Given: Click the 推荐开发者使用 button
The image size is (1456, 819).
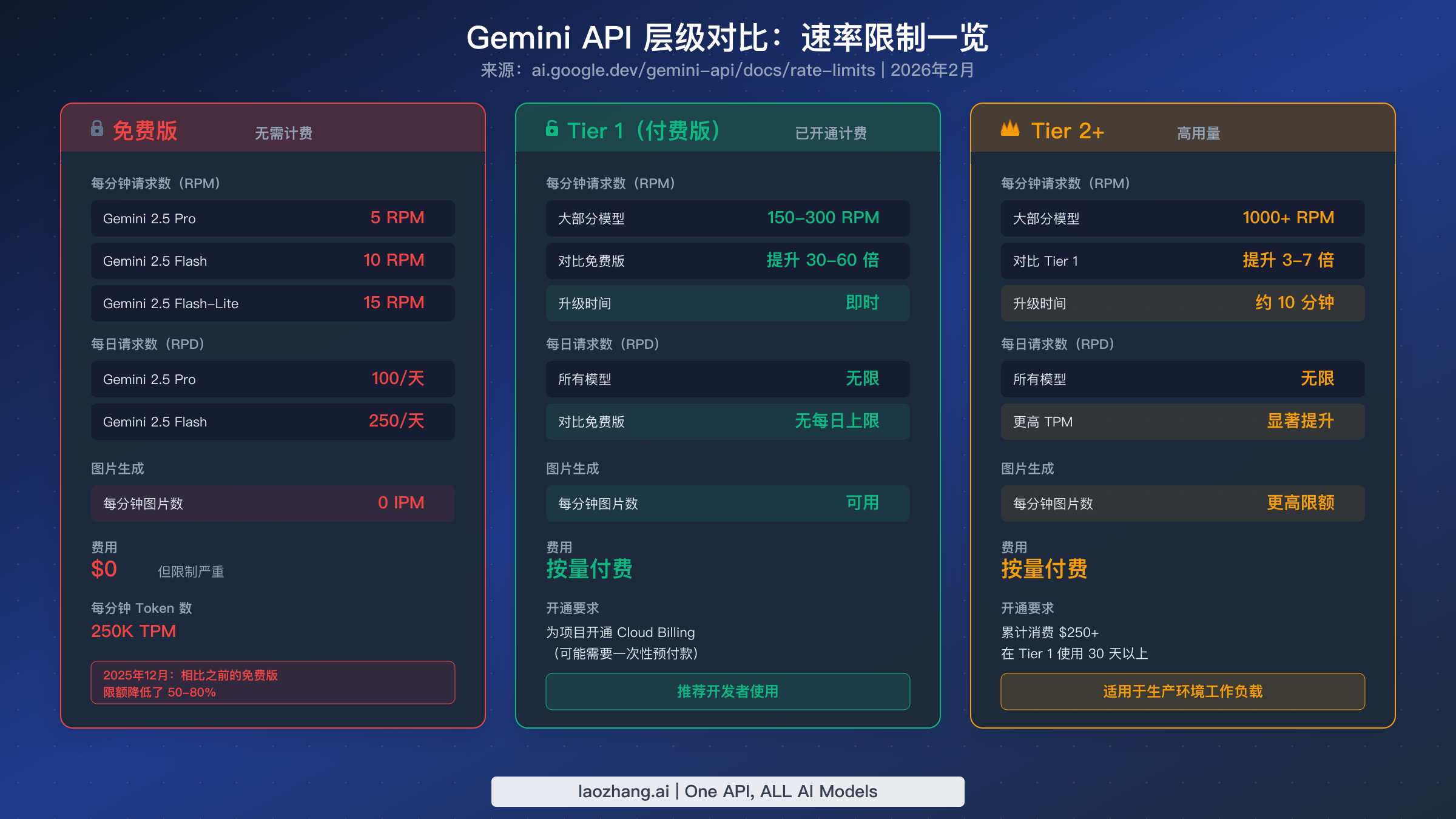Looking at the screenshot, I should [x=727, y=691].
